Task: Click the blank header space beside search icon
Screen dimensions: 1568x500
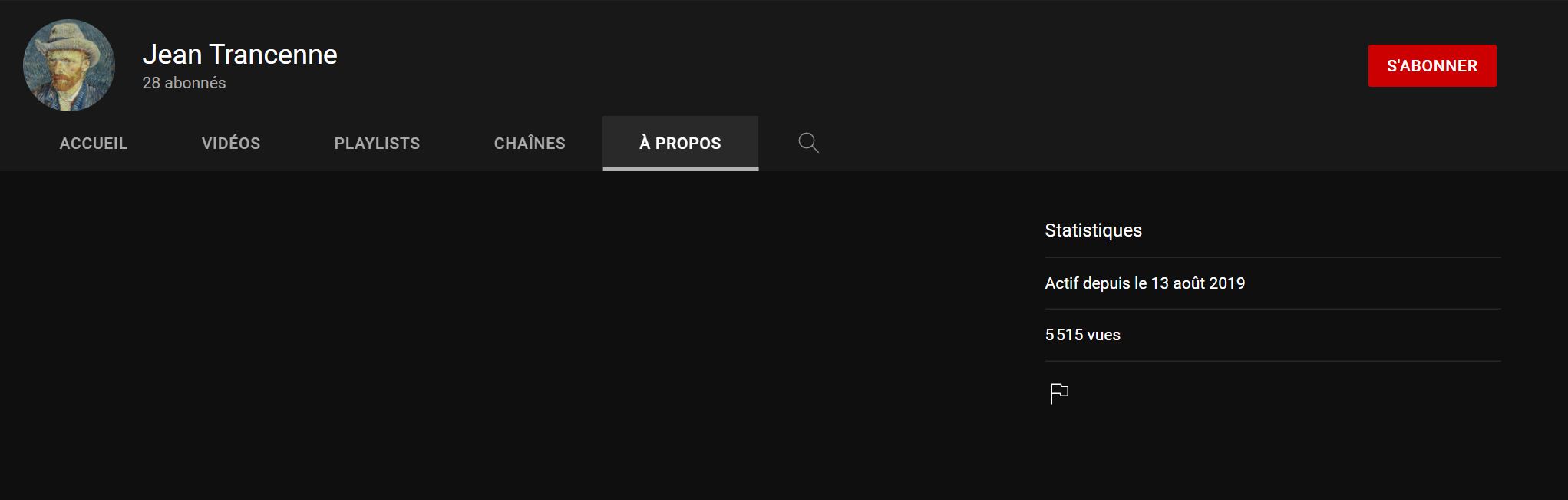Action: pyautogui.click(x=1074, y=144)
